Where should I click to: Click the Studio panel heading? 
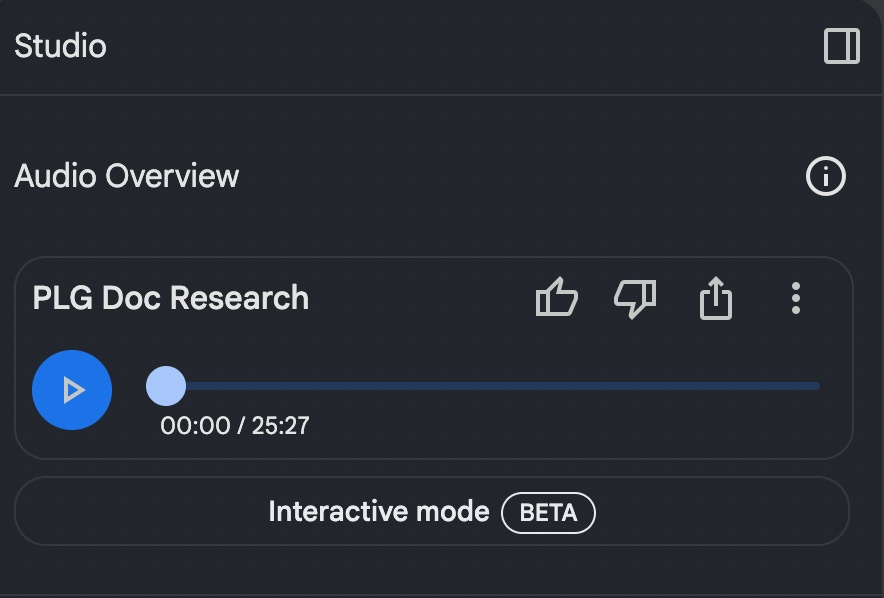[x=60, y=46]
